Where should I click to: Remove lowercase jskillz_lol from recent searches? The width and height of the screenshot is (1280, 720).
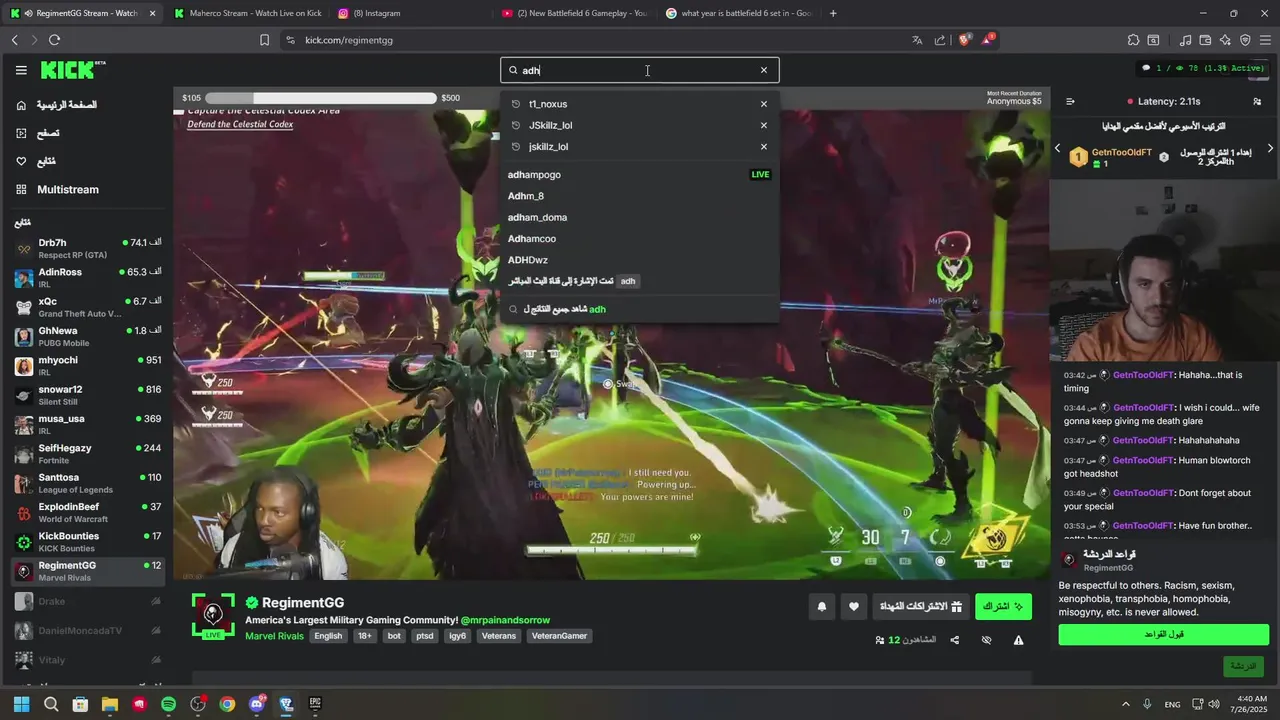(x=764, y=146)
